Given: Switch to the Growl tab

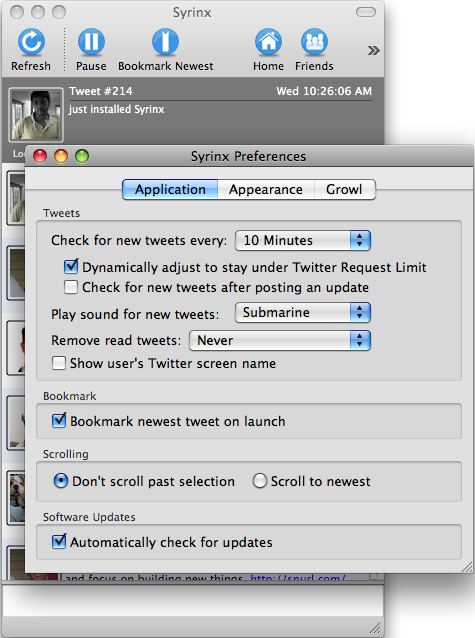Looking at the screenshot, I should click(344, 190).
